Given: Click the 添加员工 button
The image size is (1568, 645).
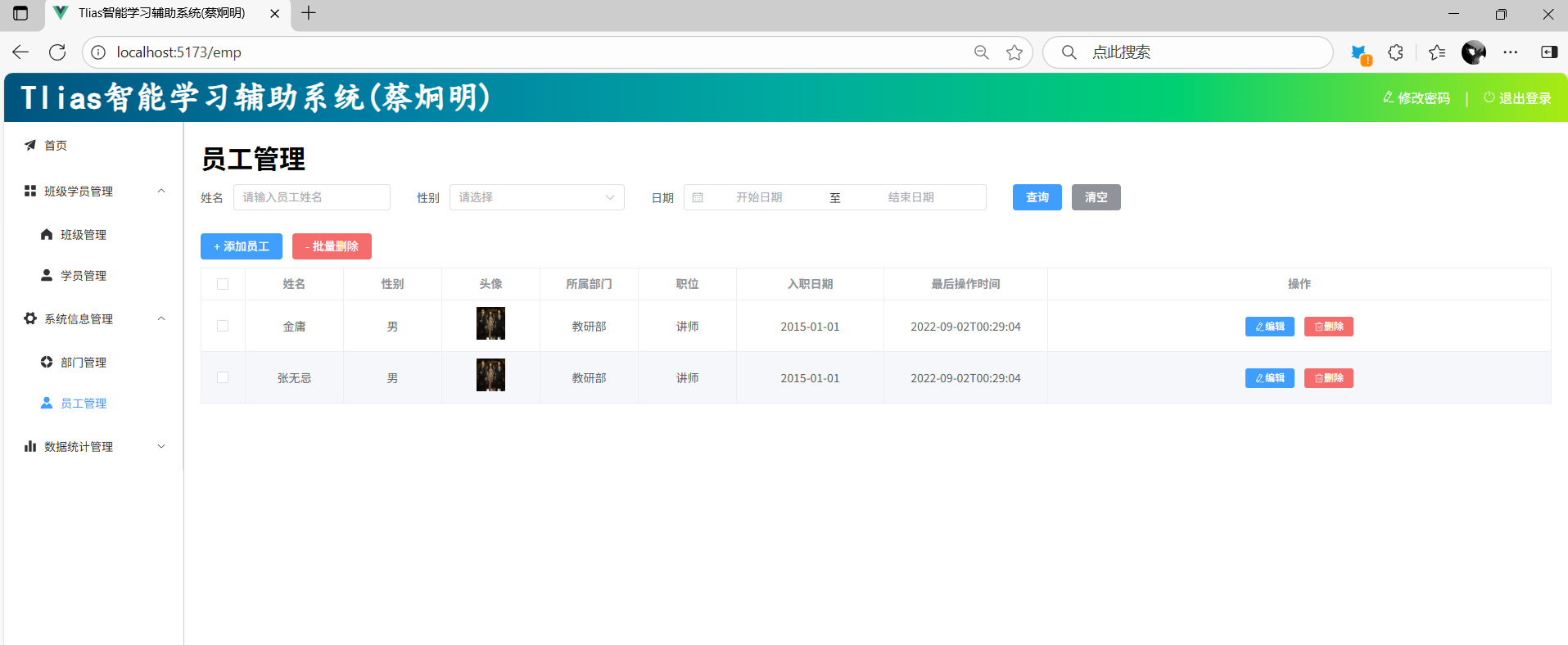Looking at the screenshot, I should 242,246.
